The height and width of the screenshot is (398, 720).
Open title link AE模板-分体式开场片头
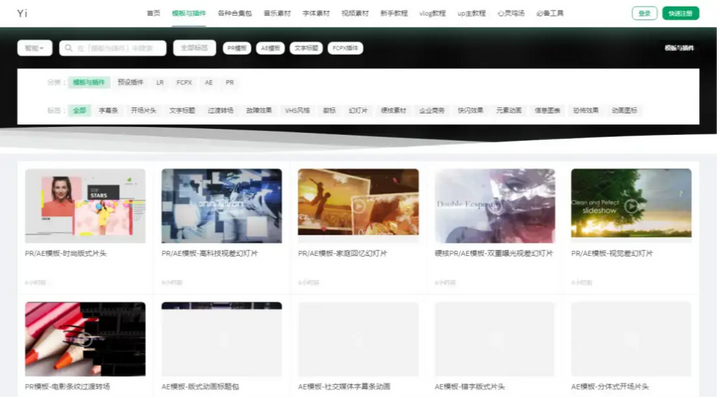point(610,387)
